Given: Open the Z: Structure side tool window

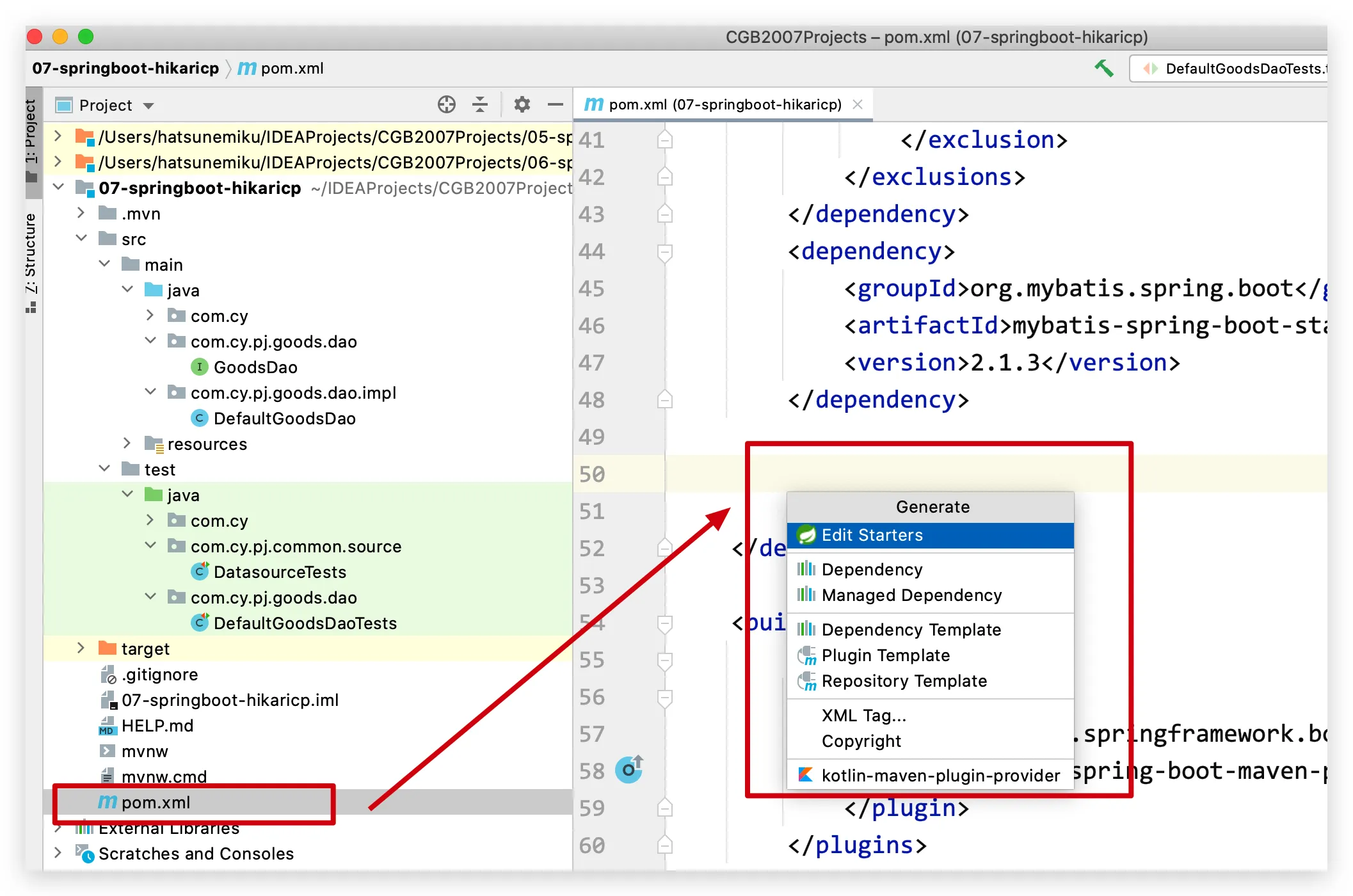Looking at the screenshot, I should point(31,262).
